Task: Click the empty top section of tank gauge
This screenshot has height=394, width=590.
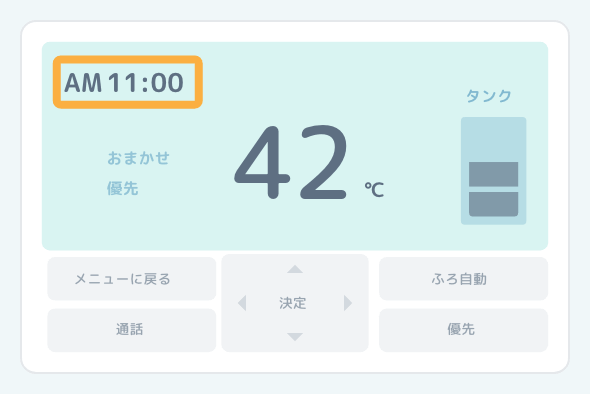Action: (x=493, y=140)
